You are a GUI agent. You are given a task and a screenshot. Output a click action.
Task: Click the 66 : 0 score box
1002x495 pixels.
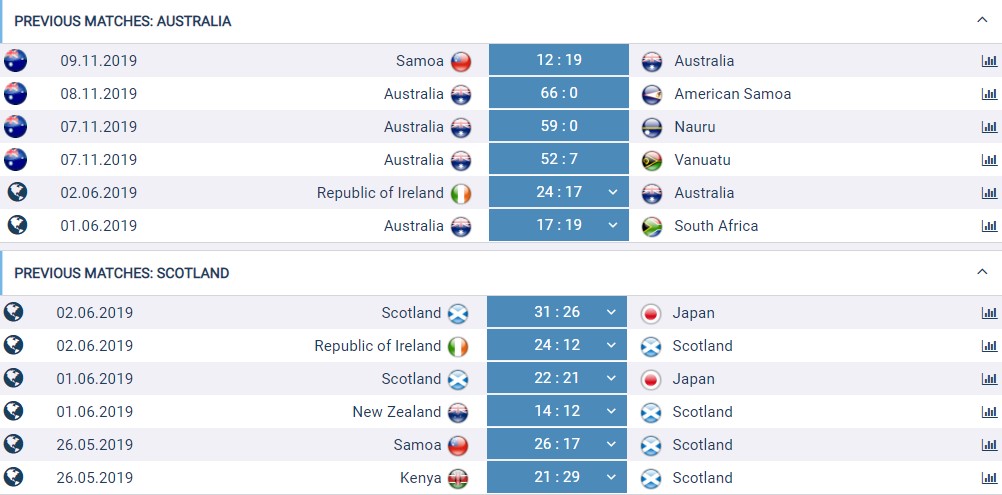click(x=559, y=93)
